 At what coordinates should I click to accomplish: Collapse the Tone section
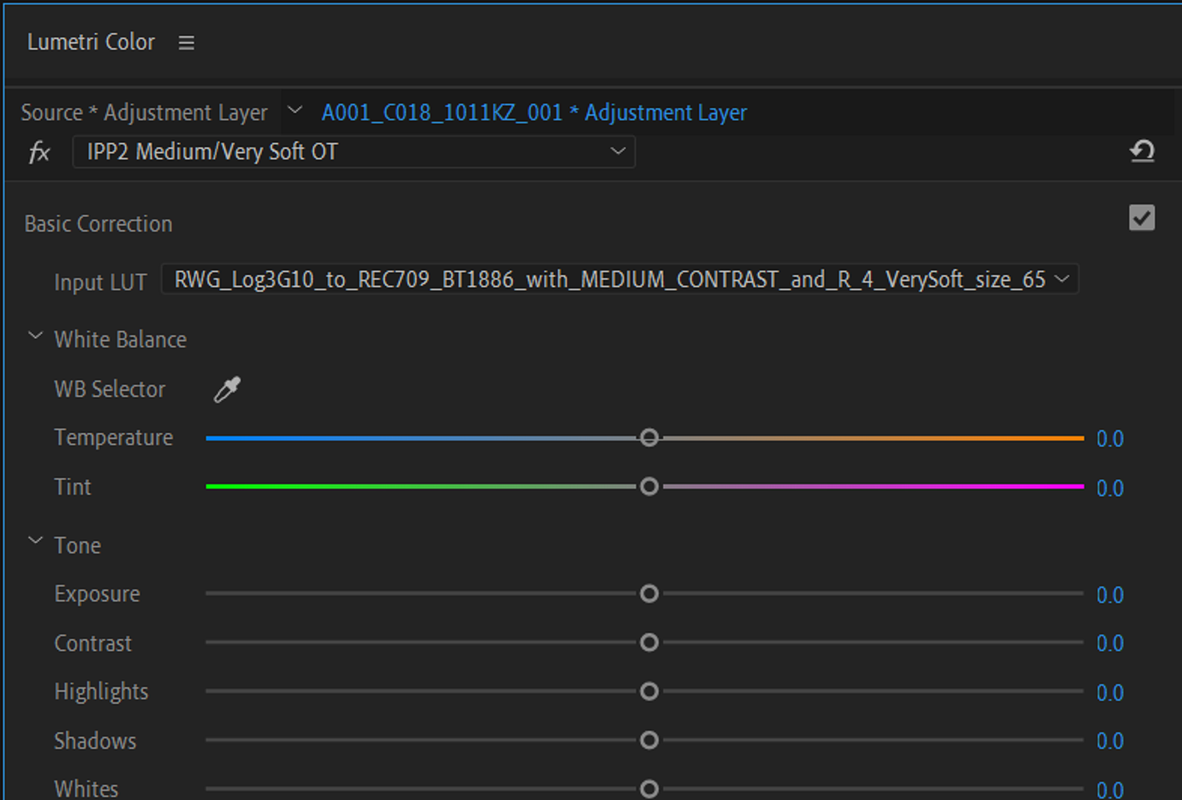pos(35,541)
